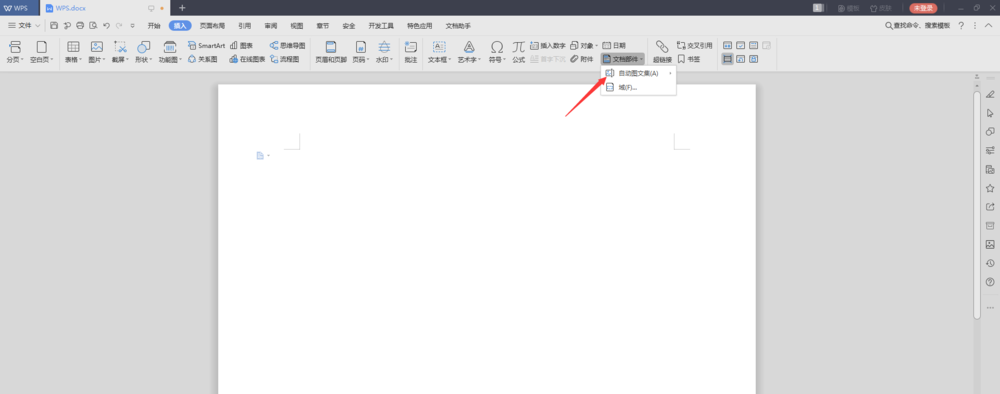Viewport: 1000px width, 394px height.
Task: Click the vertical scrollbar of the document
Action: (x=976, y=204)
